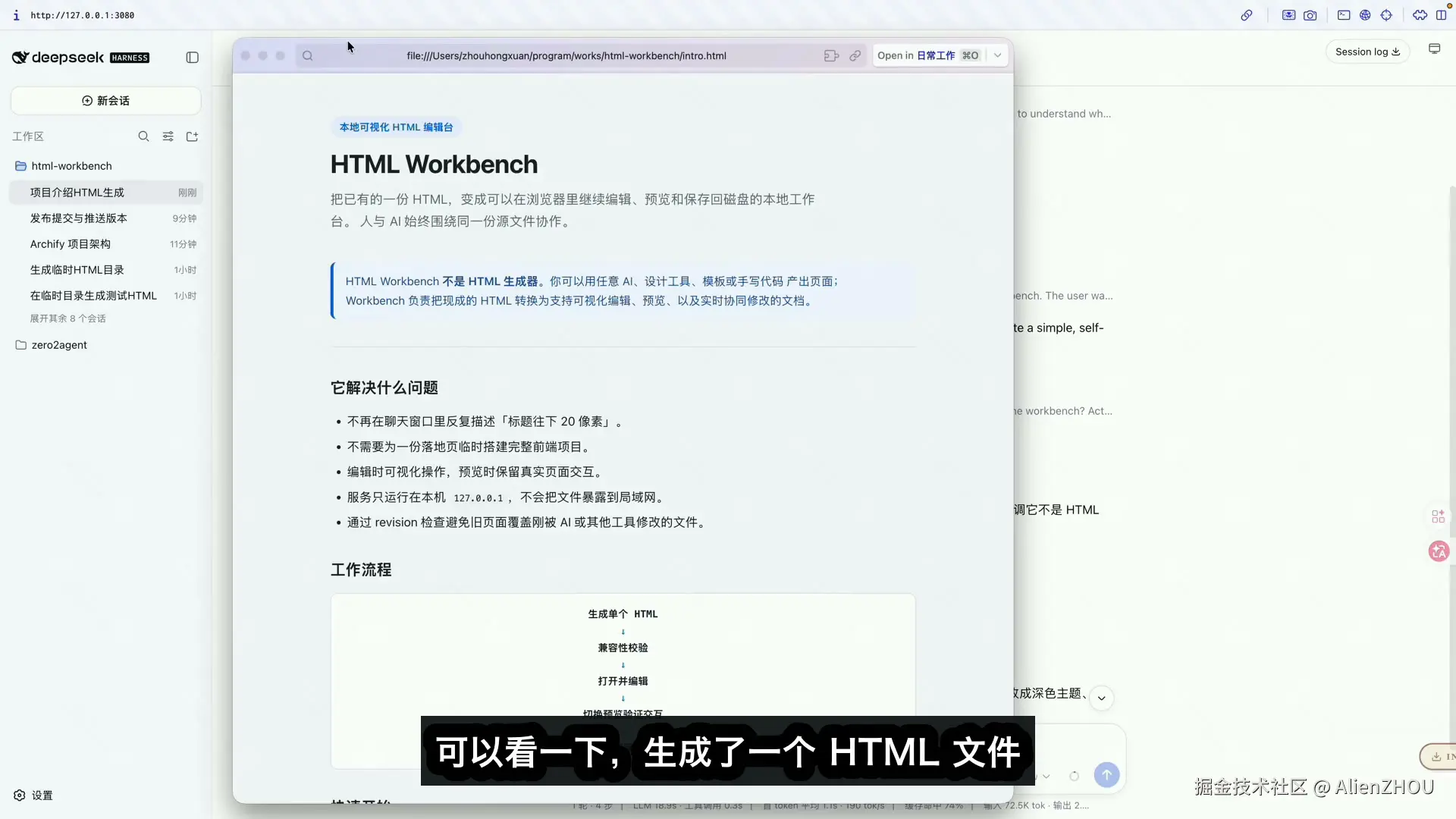
Task: Click the camera screenshot icon
Action: [1310, 15]
